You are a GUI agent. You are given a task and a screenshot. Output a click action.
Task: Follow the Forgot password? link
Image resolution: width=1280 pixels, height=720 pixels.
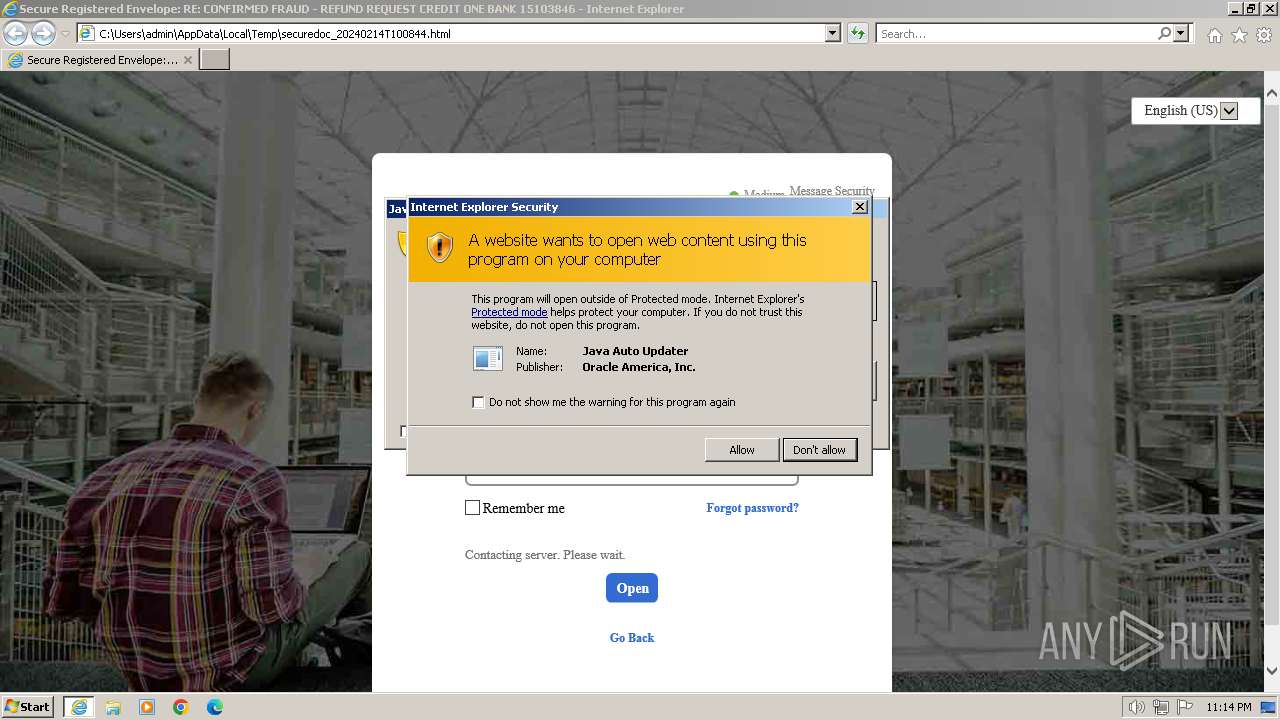[752, 508]
